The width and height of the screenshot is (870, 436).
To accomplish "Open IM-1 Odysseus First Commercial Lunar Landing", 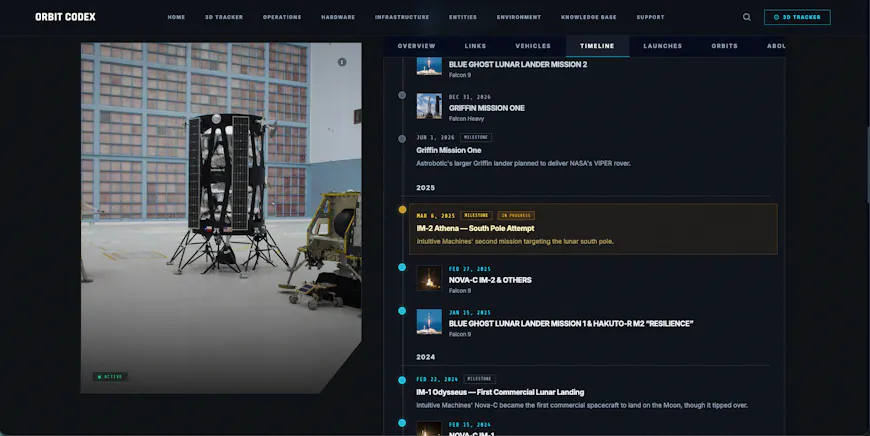I will pos(500,392).
